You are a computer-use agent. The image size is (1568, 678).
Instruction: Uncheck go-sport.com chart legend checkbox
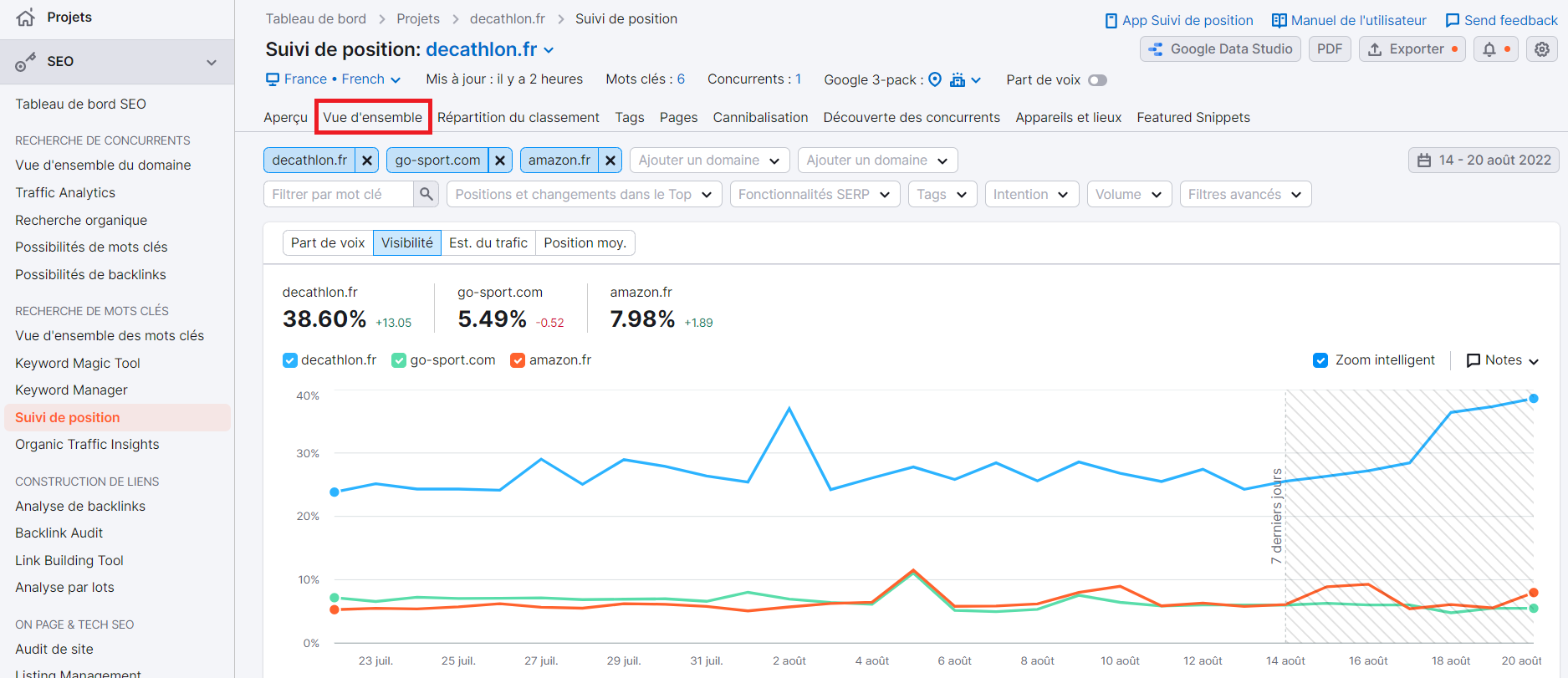[399, 360]
